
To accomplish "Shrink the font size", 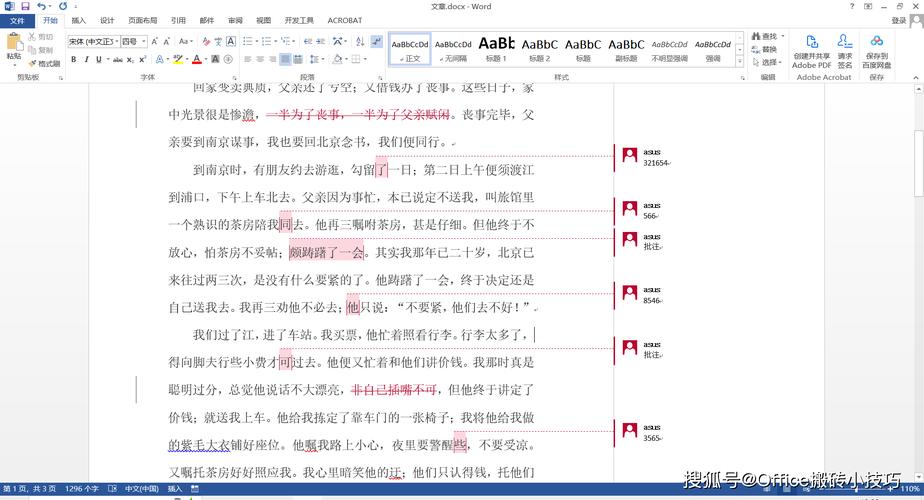I will point(166,41).
